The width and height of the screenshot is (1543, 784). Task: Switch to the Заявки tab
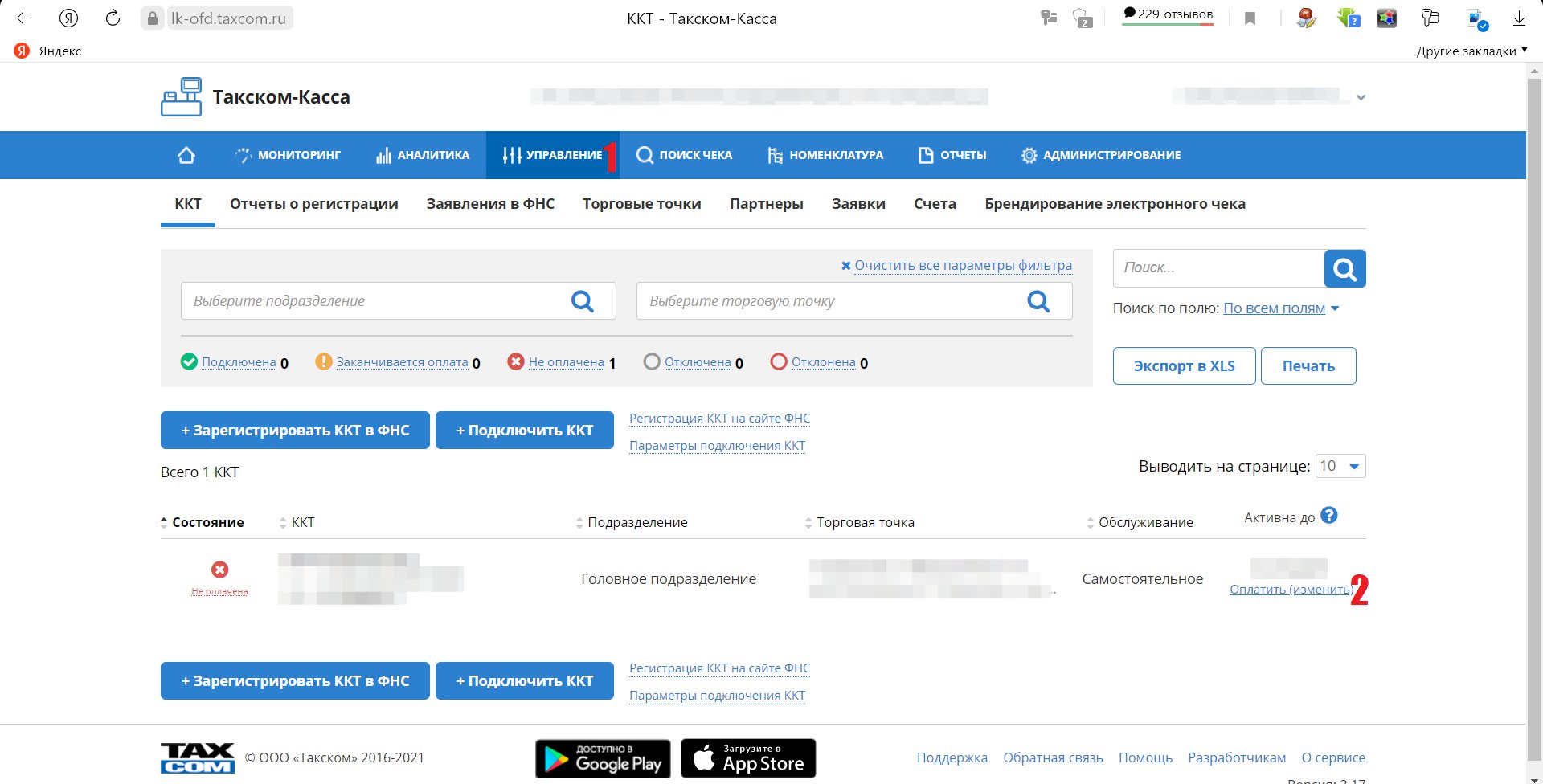pos(858,204)
